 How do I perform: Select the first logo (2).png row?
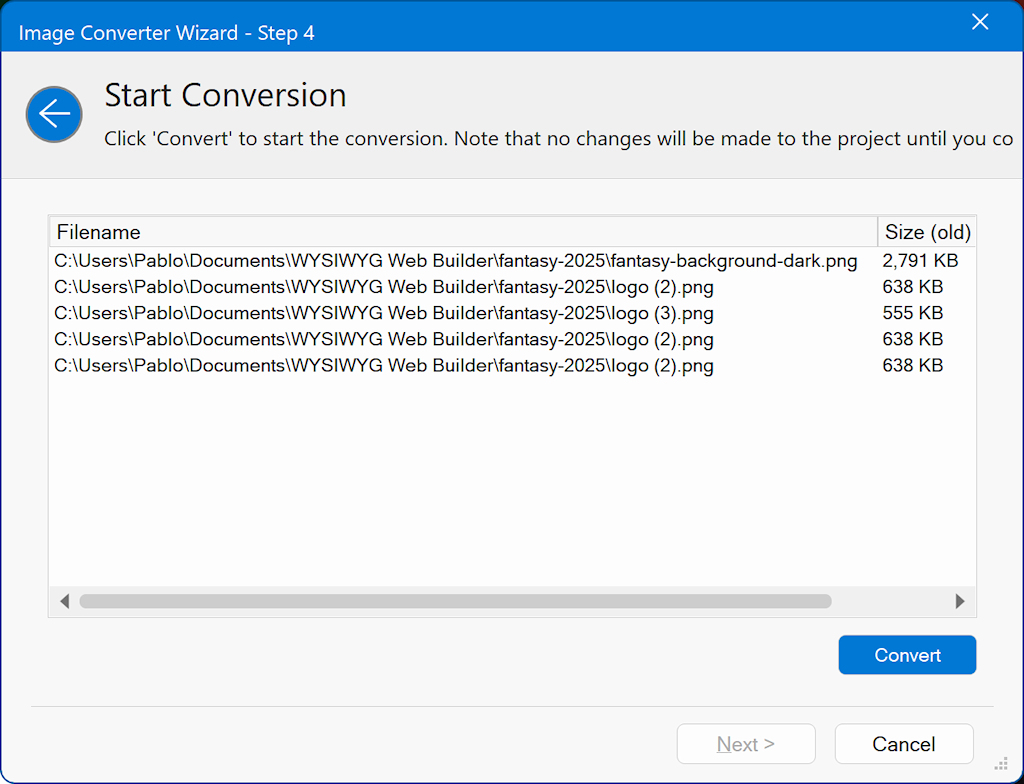(383, 287)
